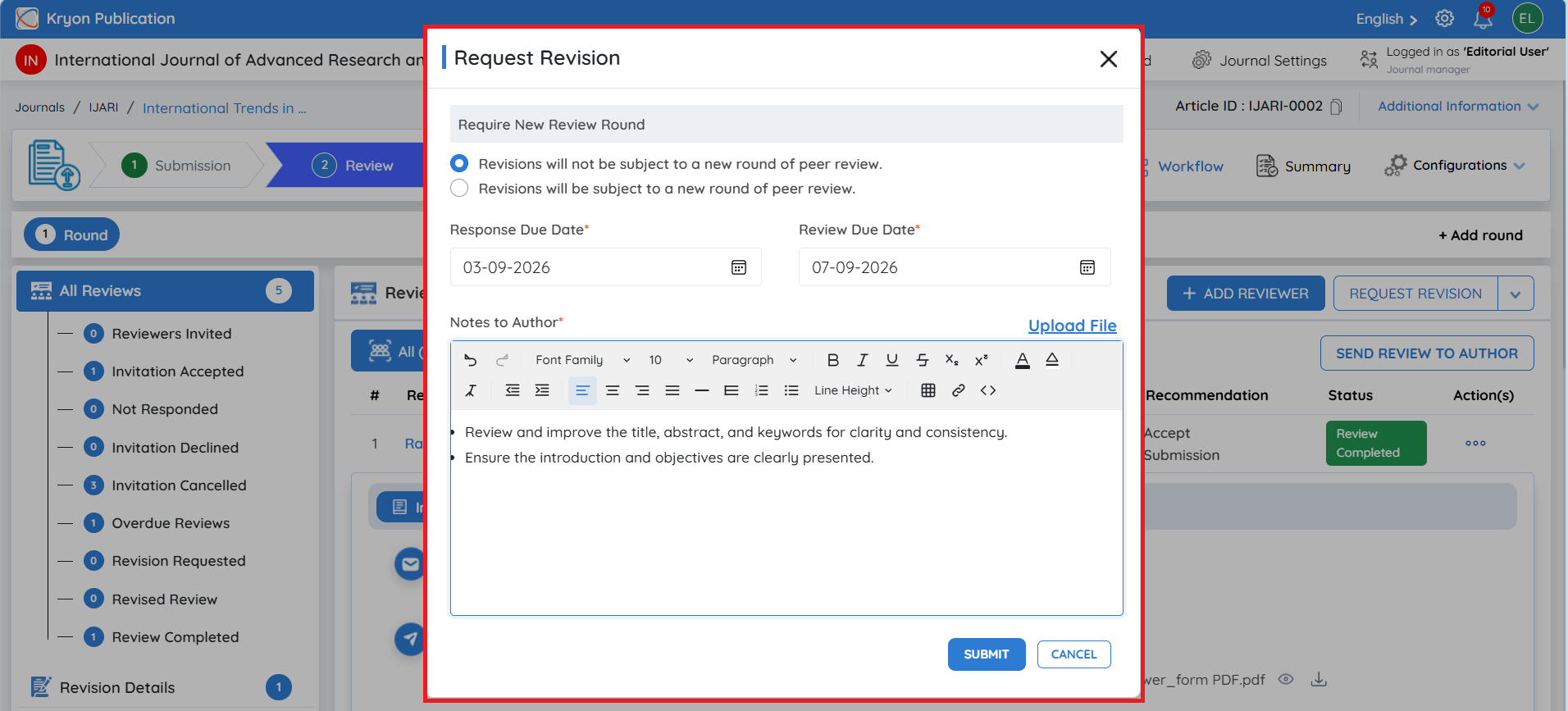Right align the note text
The height and width of the screenshot is (711, 1568).
tap(642, 390)
